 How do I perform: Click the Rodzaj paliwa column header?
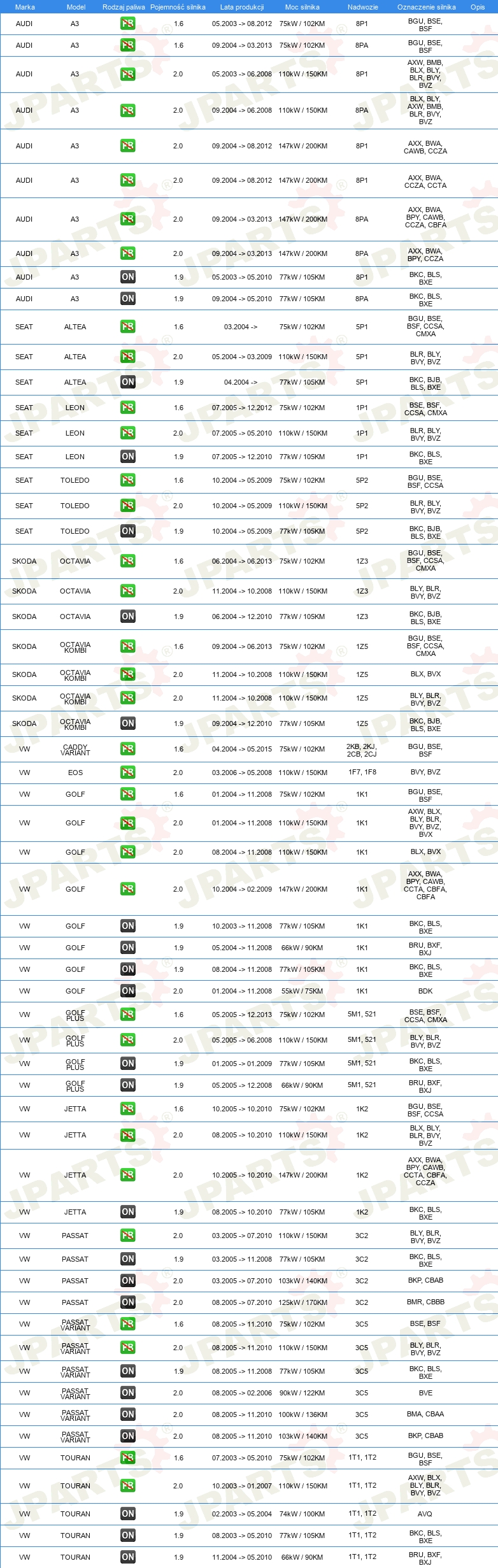tap(124, 7)
